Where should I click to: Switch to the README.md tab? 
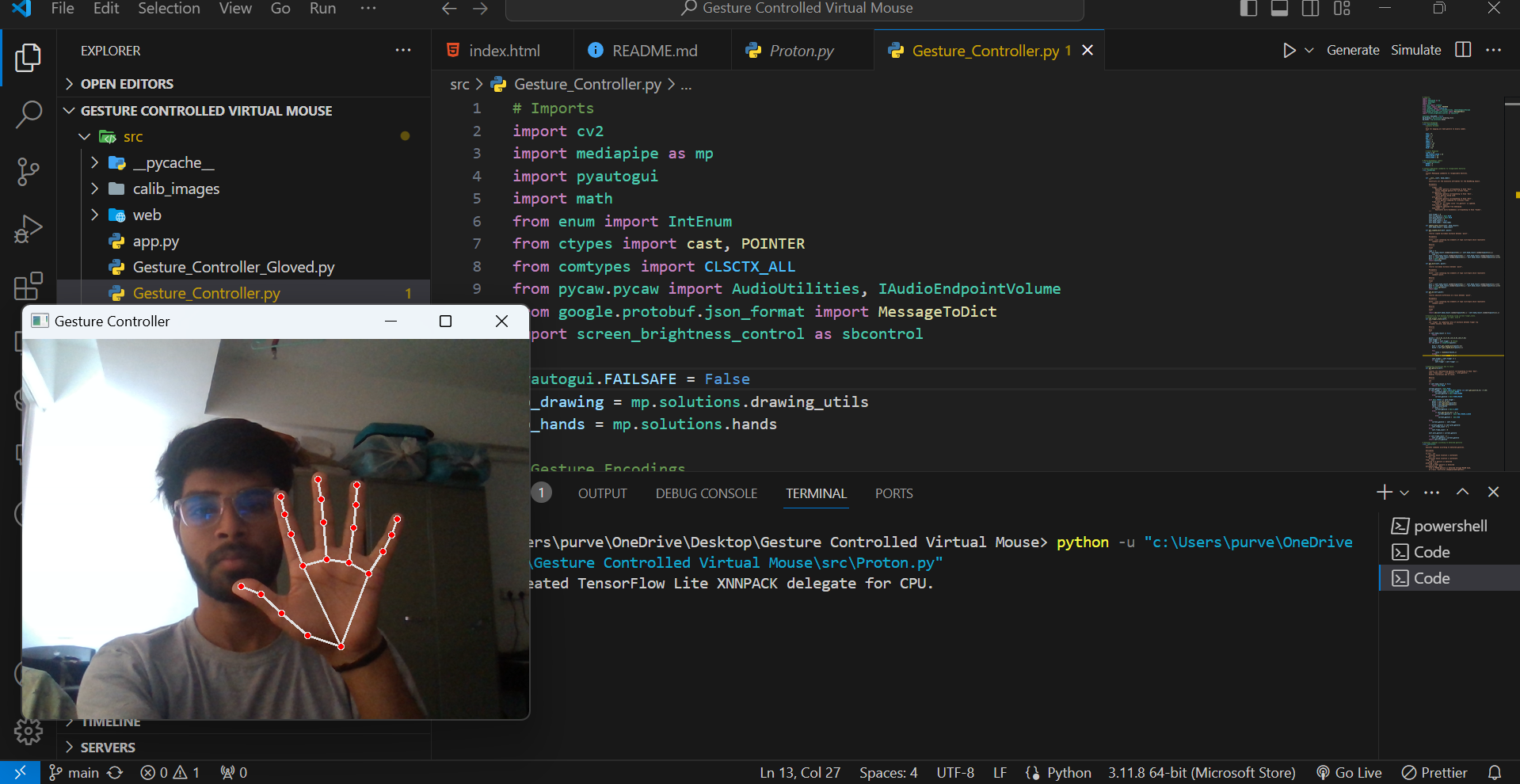point(653,51)
